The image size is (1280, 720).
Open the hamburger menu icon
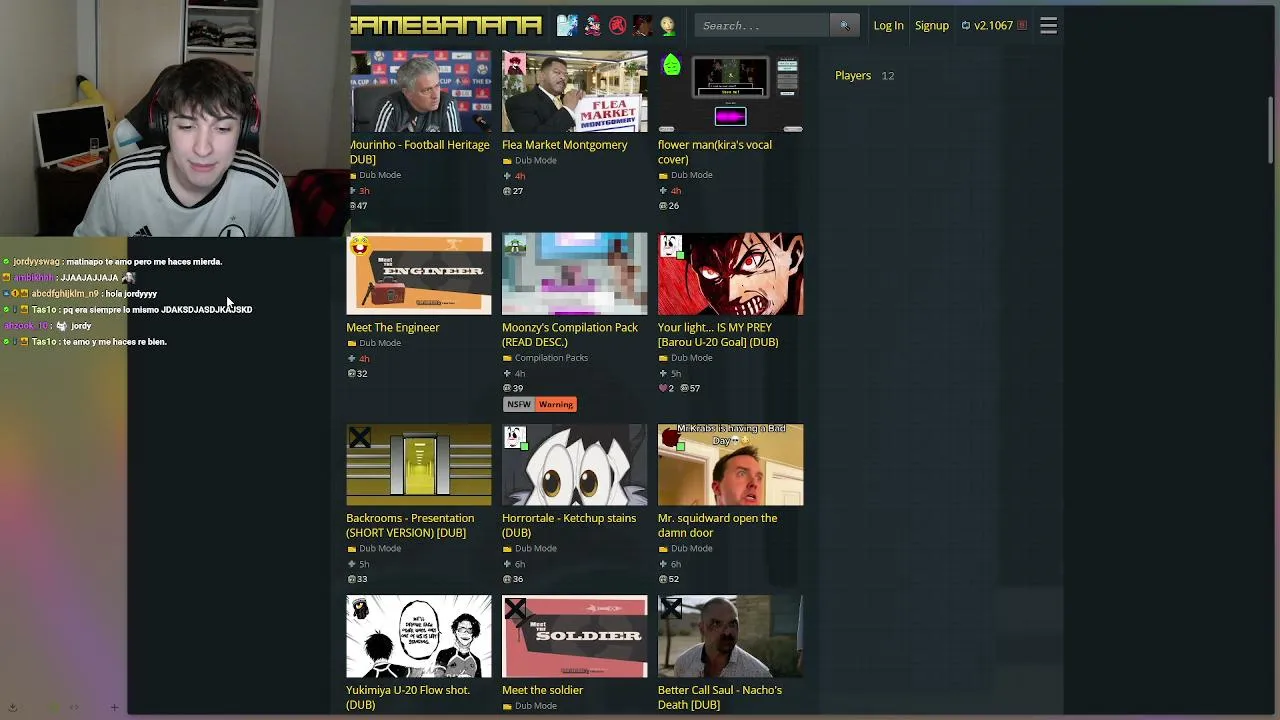click(x=1048, y=25)
